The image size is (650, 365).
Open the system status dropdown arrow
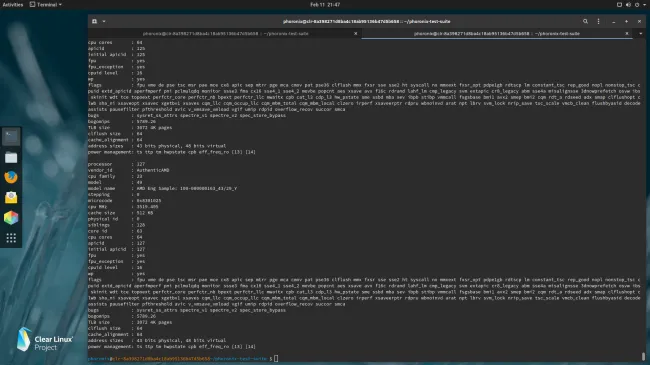(x=645, y=5)
